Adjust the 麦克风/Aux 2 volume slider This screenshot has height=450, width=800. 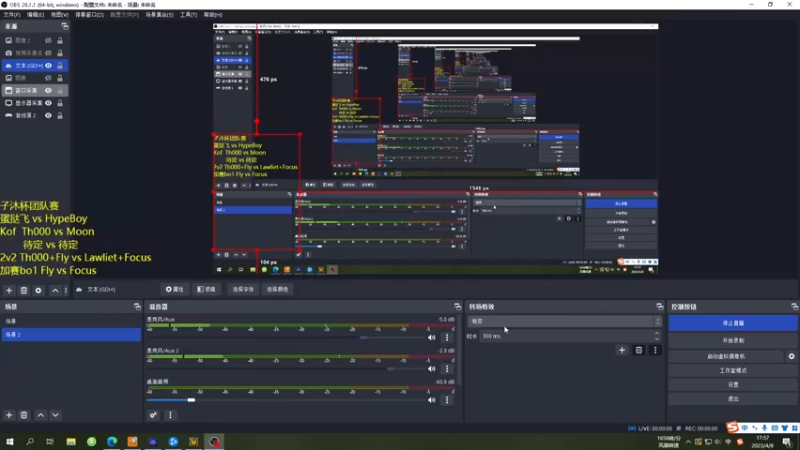(x=391, y=368)
